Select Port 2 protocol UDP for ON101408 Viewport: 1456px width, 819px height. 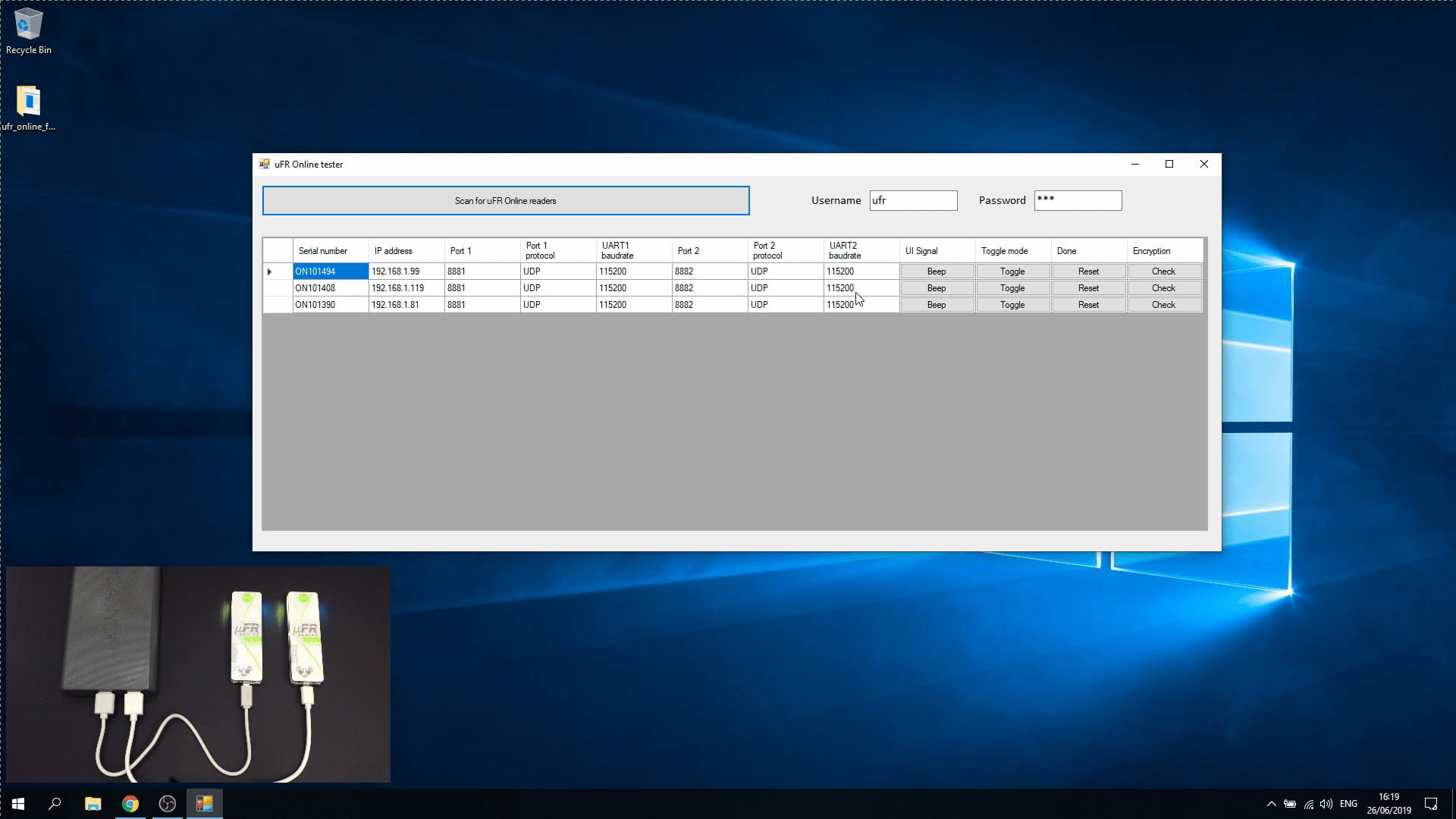[786, 288]
